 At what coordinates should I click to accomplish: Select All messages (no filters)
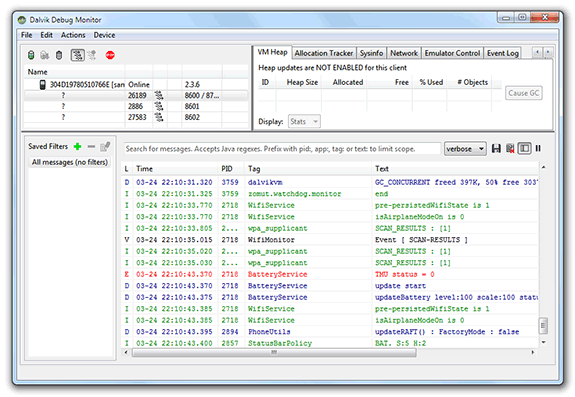70,162
